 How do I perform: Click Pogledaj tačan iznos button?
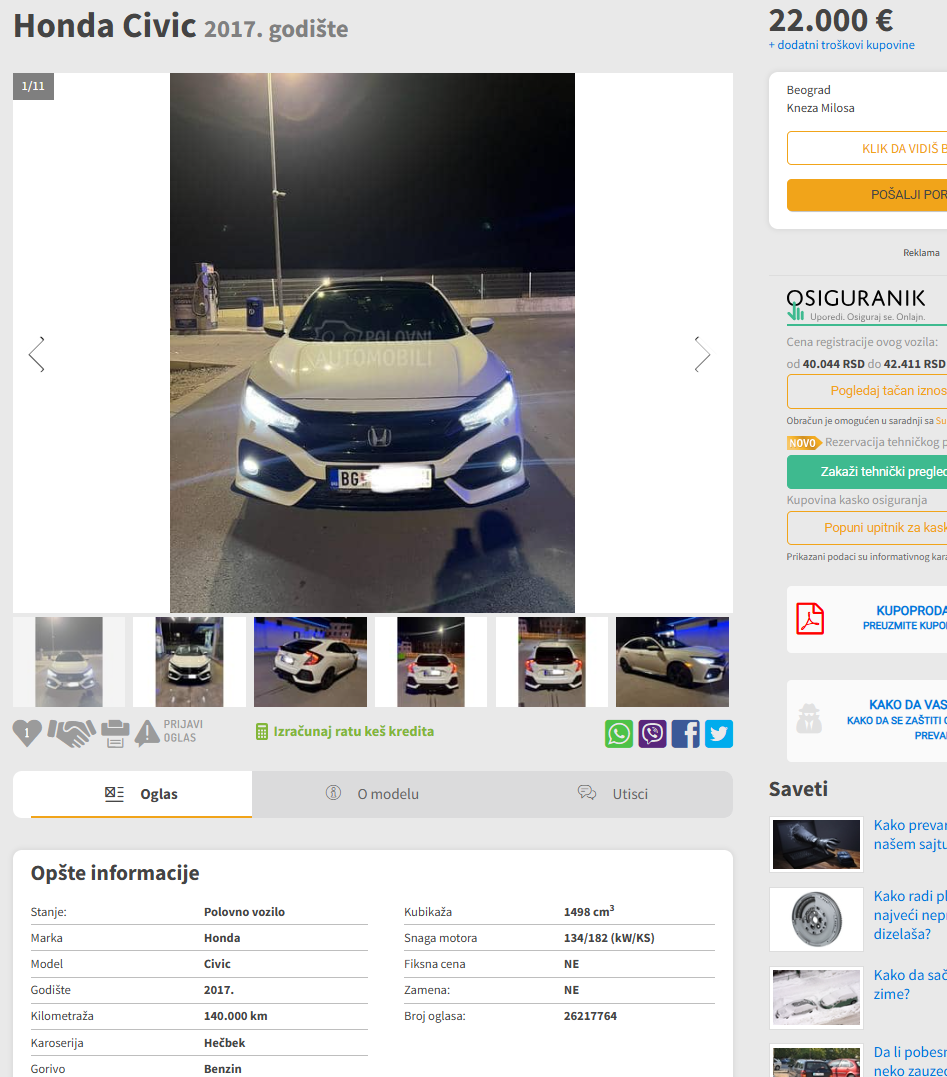point(867,391)
